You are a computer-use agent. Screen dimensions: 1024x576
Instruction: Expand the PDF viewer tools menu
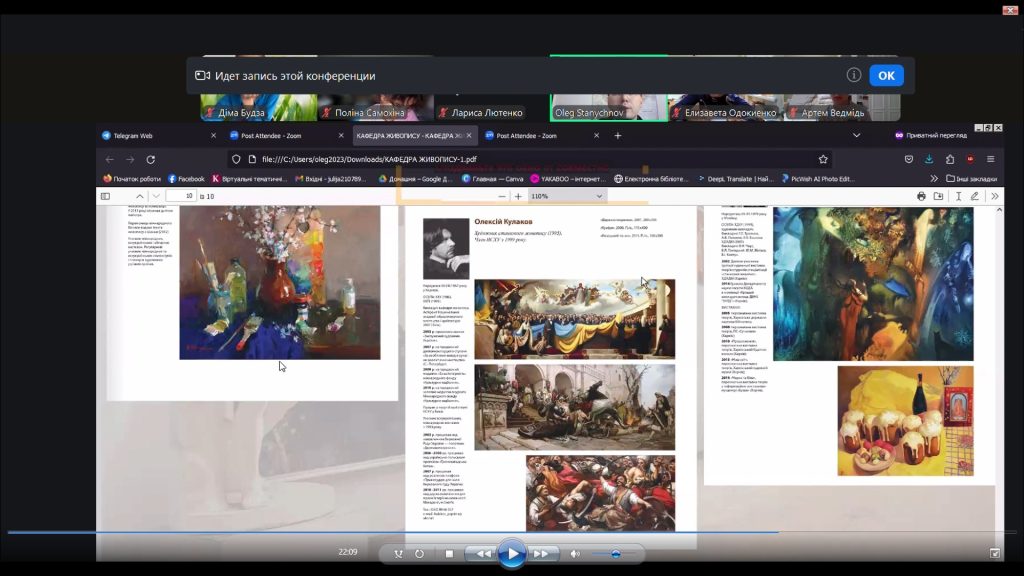pyautogui.click(x=995, y=196)
